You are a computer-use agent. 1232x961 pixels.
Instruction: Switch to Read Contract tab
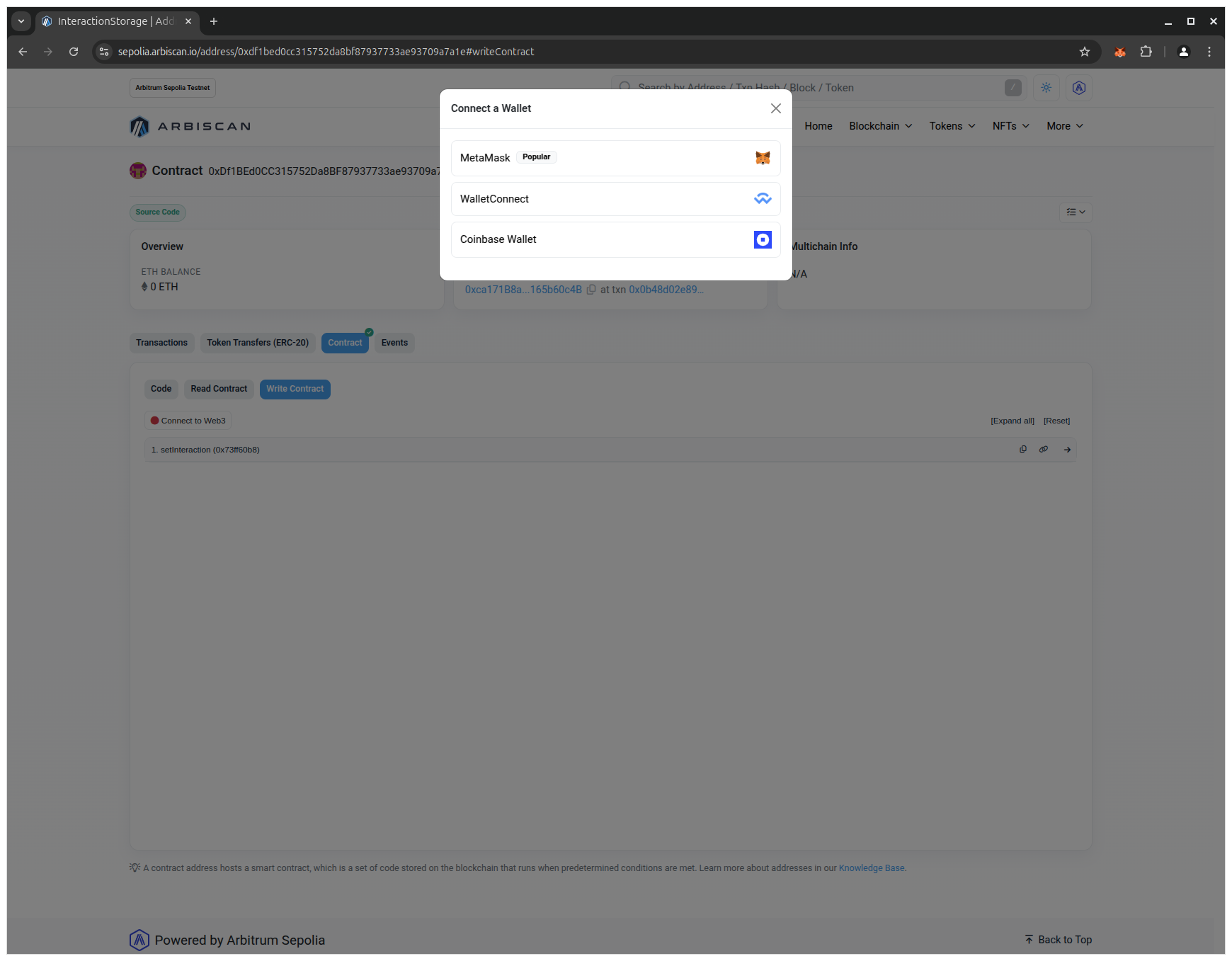(219, 389)
